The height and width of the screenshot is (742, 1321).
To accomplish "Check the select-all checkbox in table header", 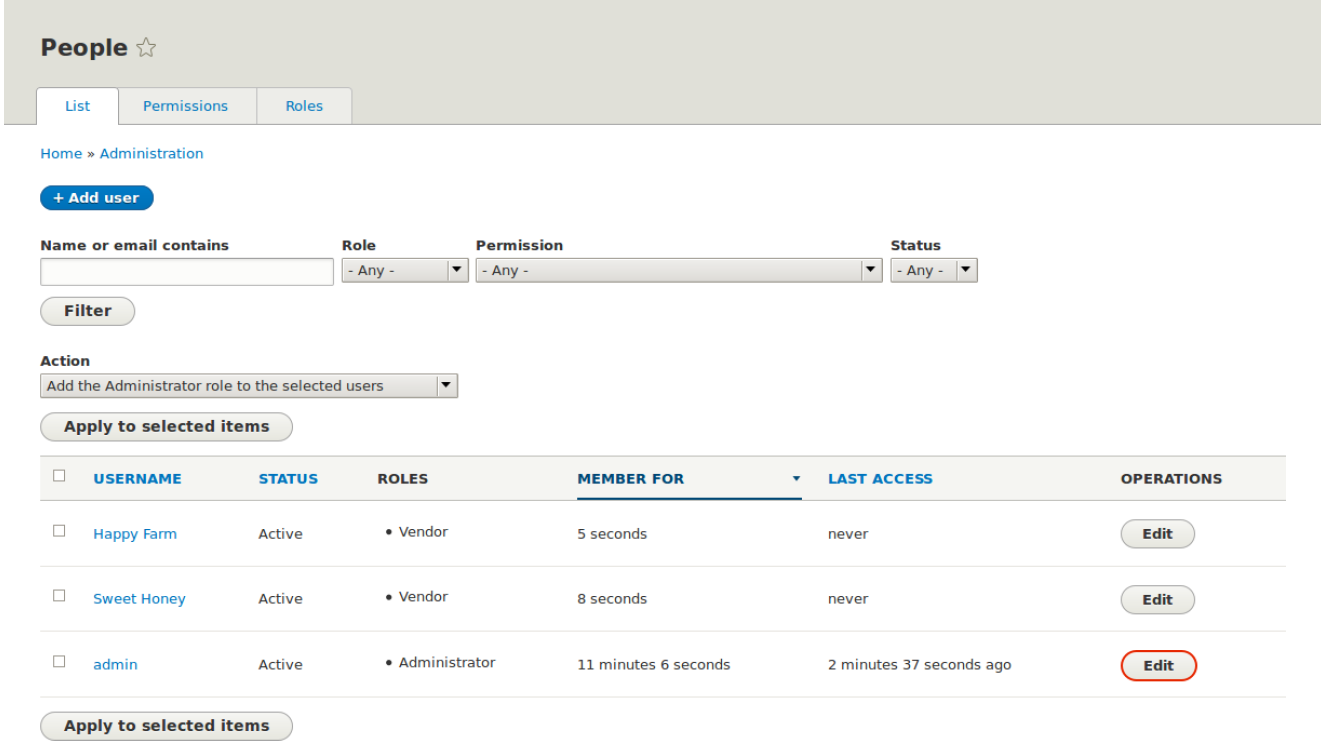I will coord(58,474).
